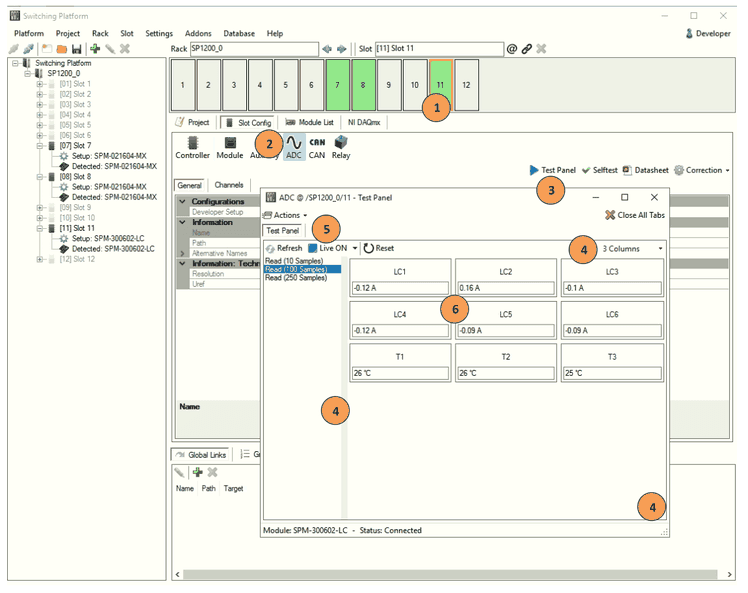Switch to the Module List tab
The image size is (748, 593).
click(310, 123)
